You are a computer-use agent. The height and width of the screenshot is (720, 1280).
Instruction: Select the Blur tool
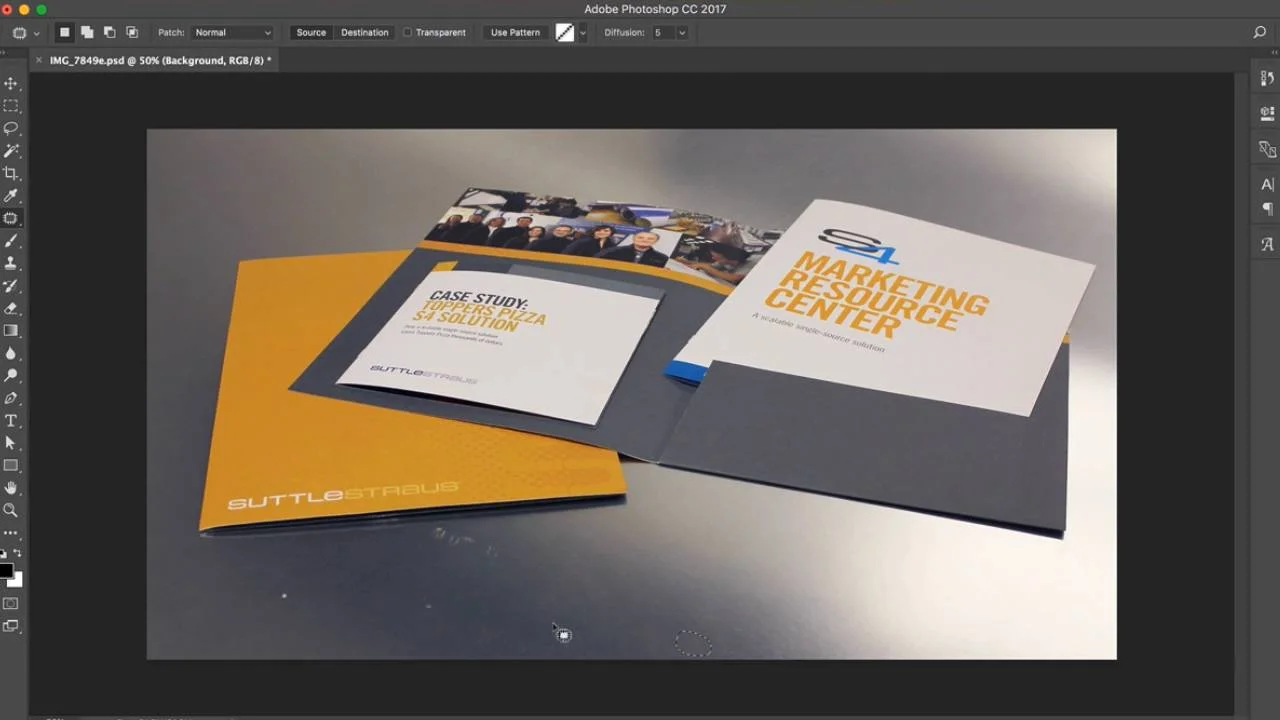tap(11, 353)
